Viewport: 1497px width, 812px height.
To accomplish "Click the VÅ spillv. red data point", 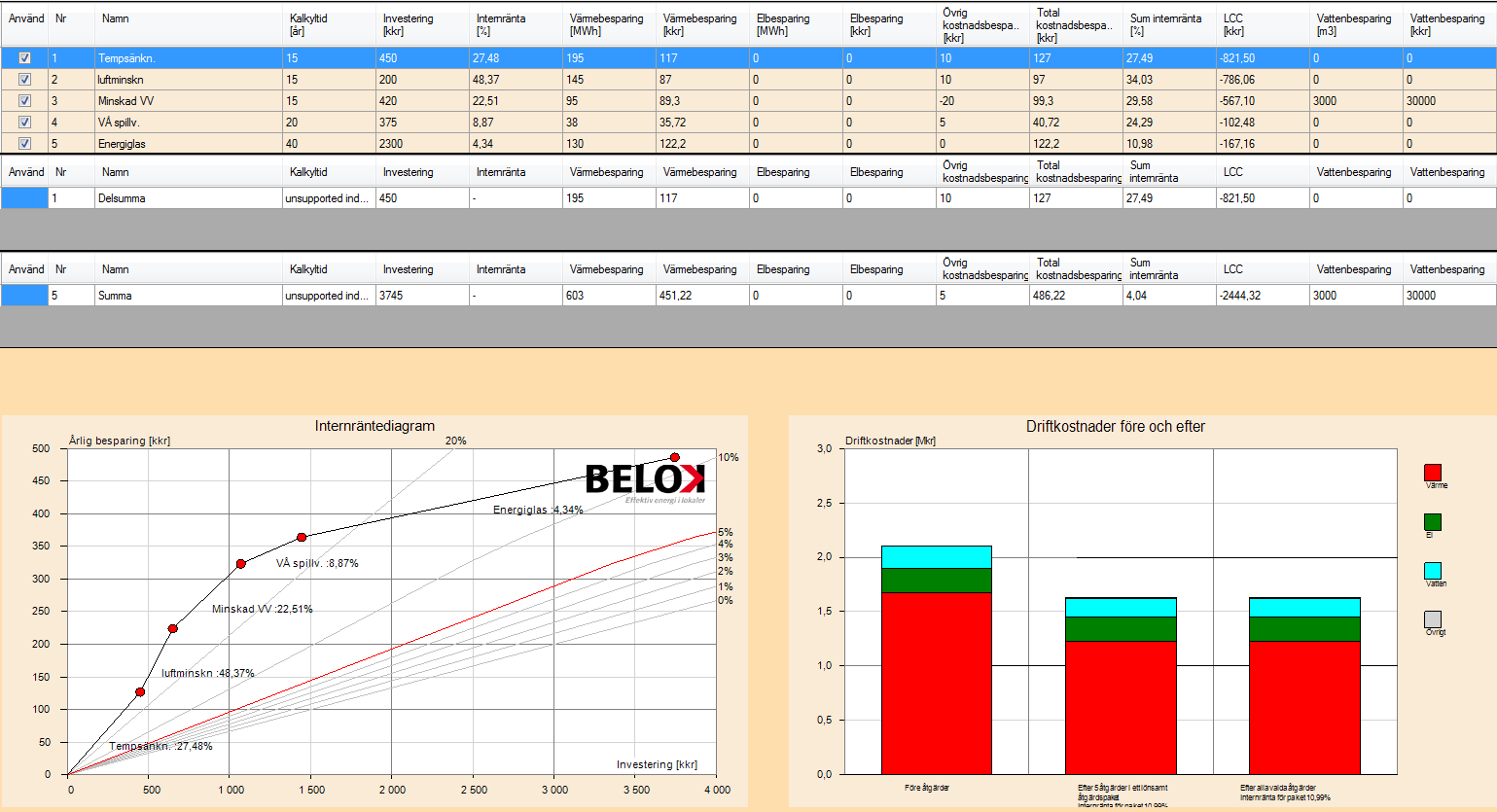I will click(302, 537).
